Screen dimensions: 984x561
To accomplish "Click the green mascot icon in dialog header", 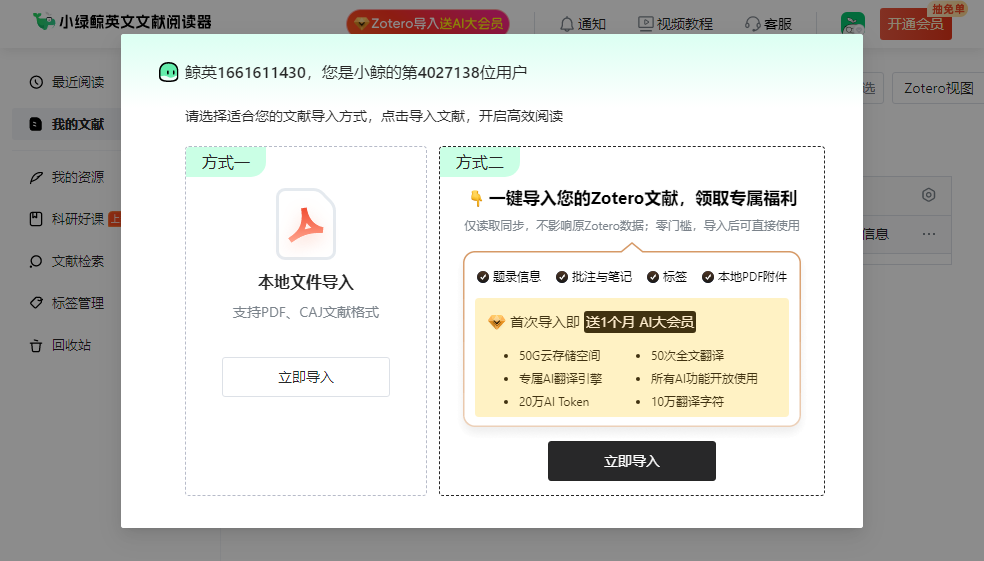I will coord(168,72).
